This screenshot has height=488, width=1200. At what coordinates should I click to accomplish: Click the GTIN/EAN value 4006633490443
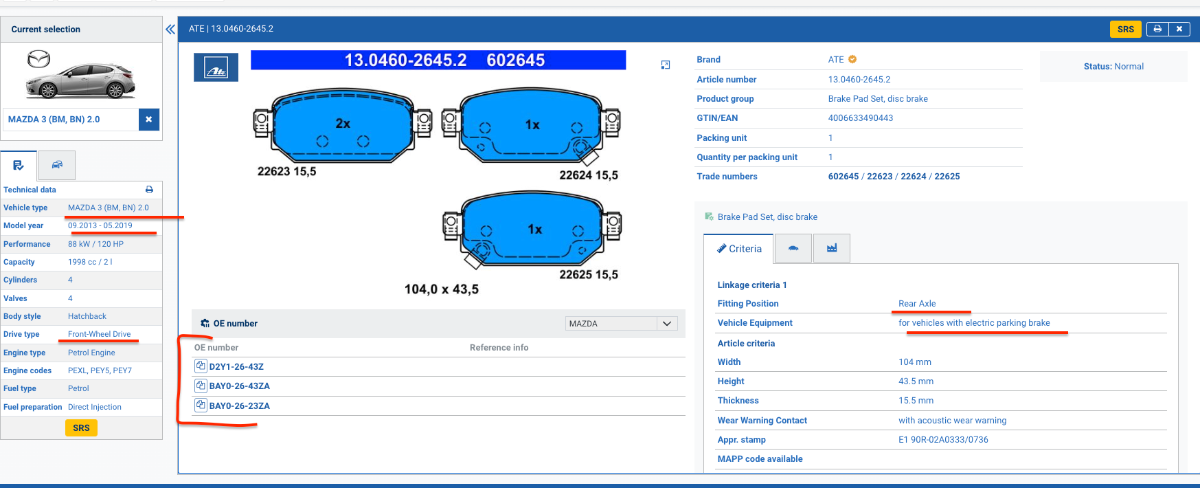tap(860, 118)
